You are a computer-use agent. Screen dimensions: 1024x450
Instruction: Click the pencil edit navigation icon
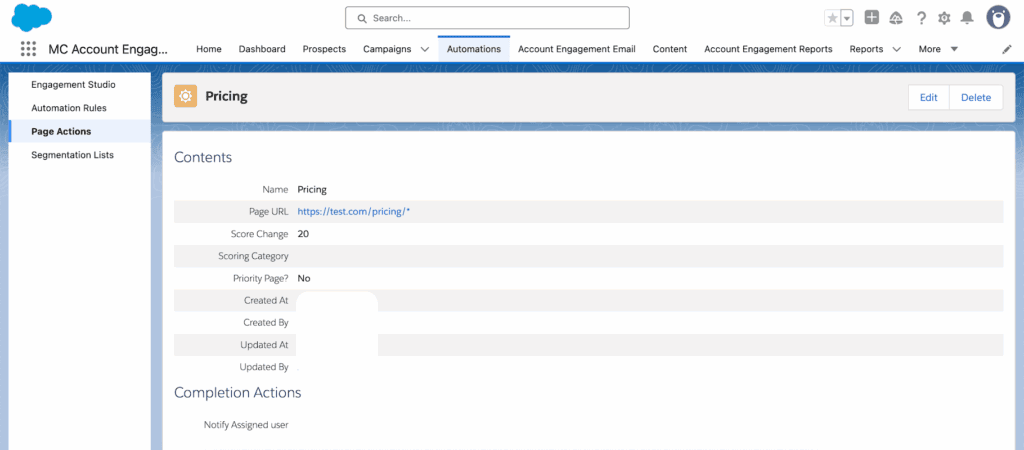(1006, 49)
